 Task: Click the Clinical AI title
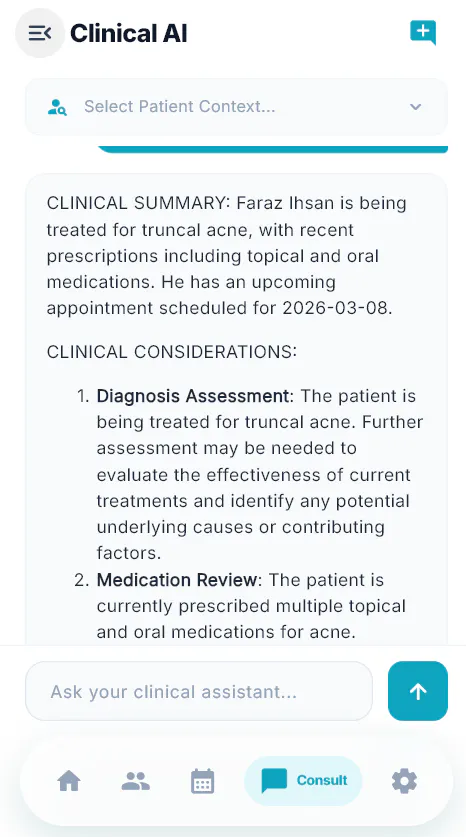(129, 33)
